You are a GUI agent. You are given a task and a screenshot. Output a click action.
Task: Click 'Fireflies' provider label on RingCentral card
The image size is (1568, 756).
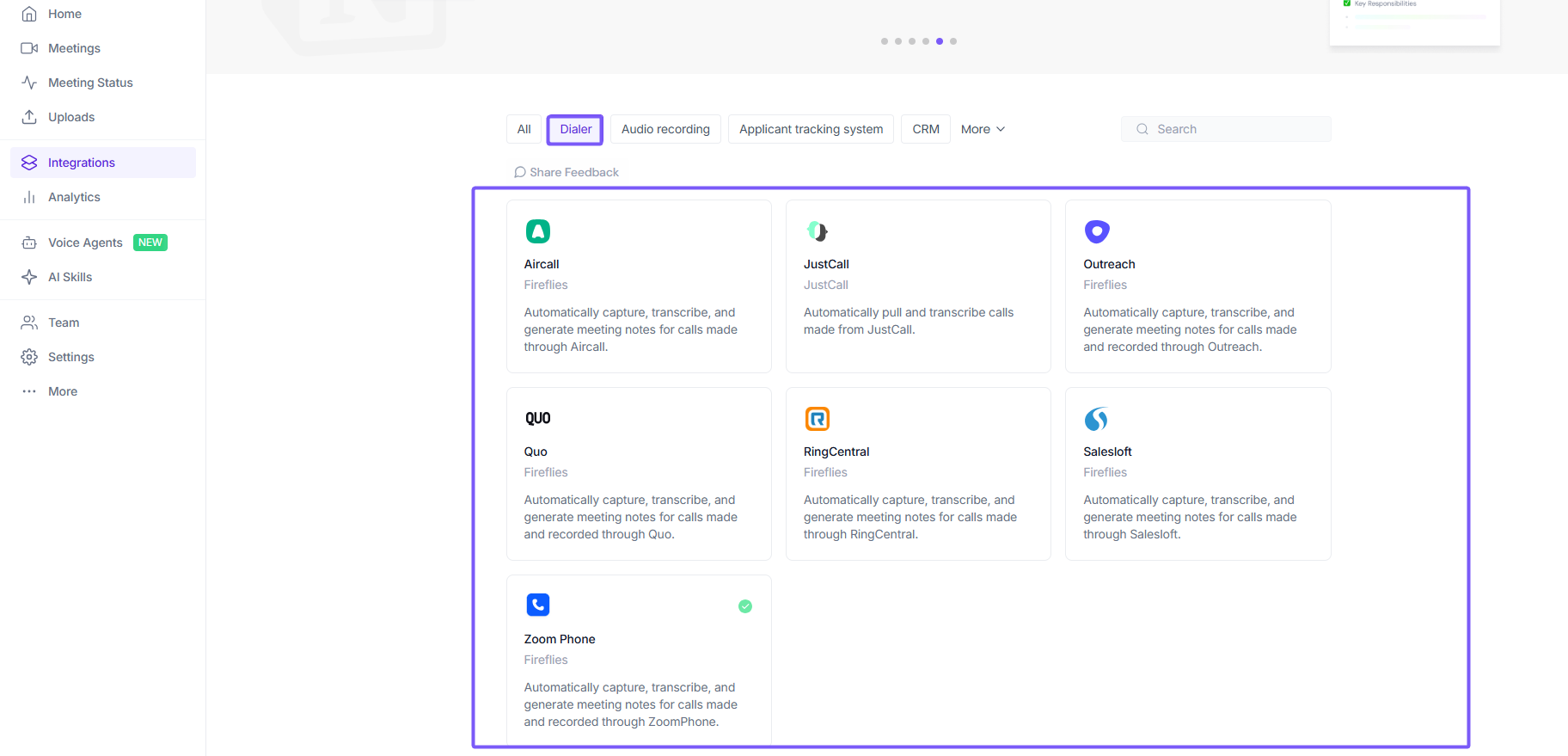pos(825,472)
